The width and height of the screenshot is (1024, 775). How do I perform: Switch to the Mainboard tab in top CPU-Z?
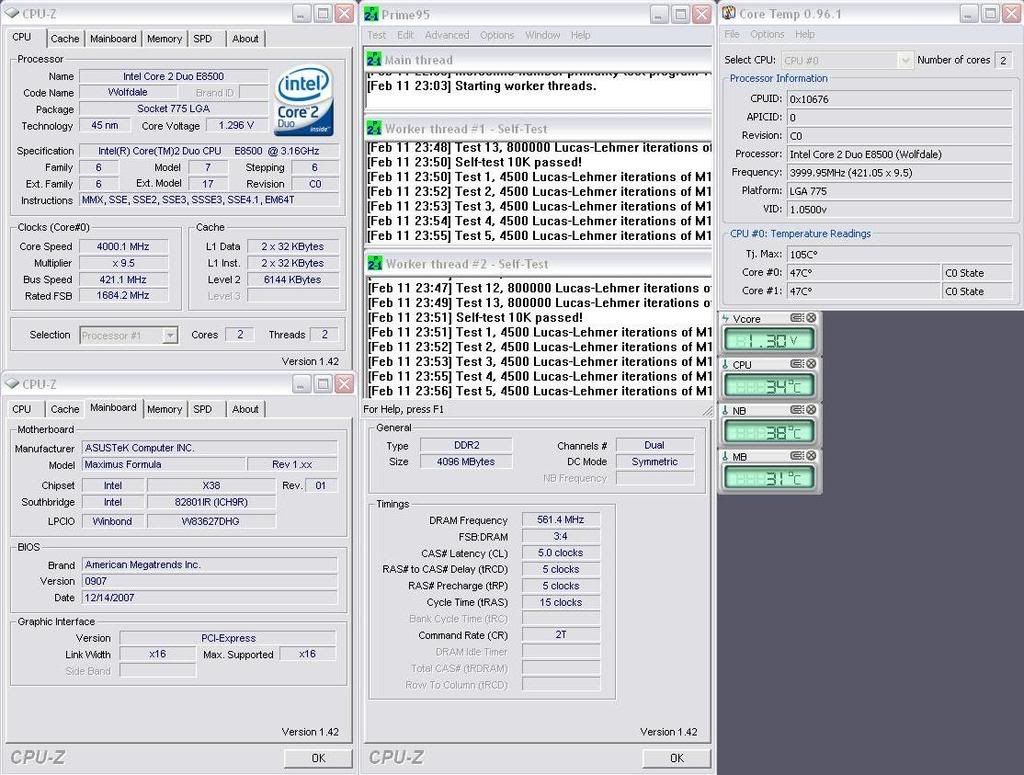coord(113,39)
